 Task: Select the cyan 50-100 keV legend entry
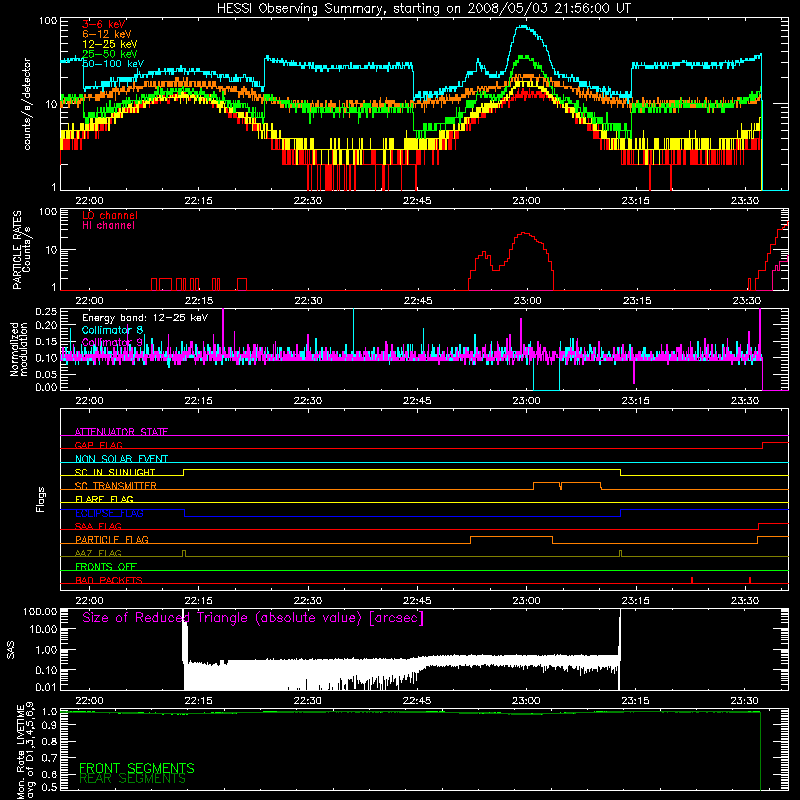(x=113, y=63)
